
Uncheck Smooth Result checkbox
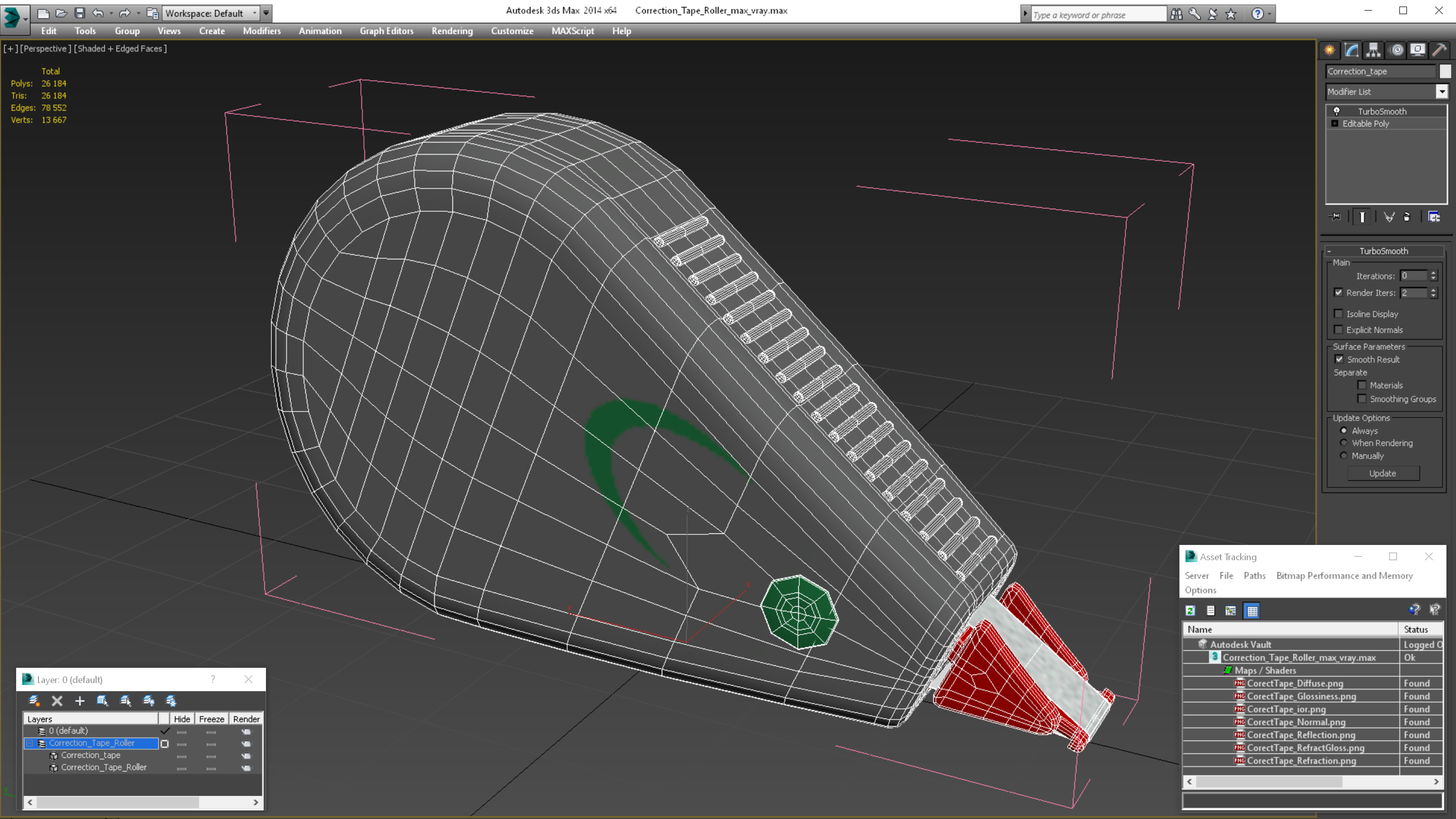coord(1339,359)
